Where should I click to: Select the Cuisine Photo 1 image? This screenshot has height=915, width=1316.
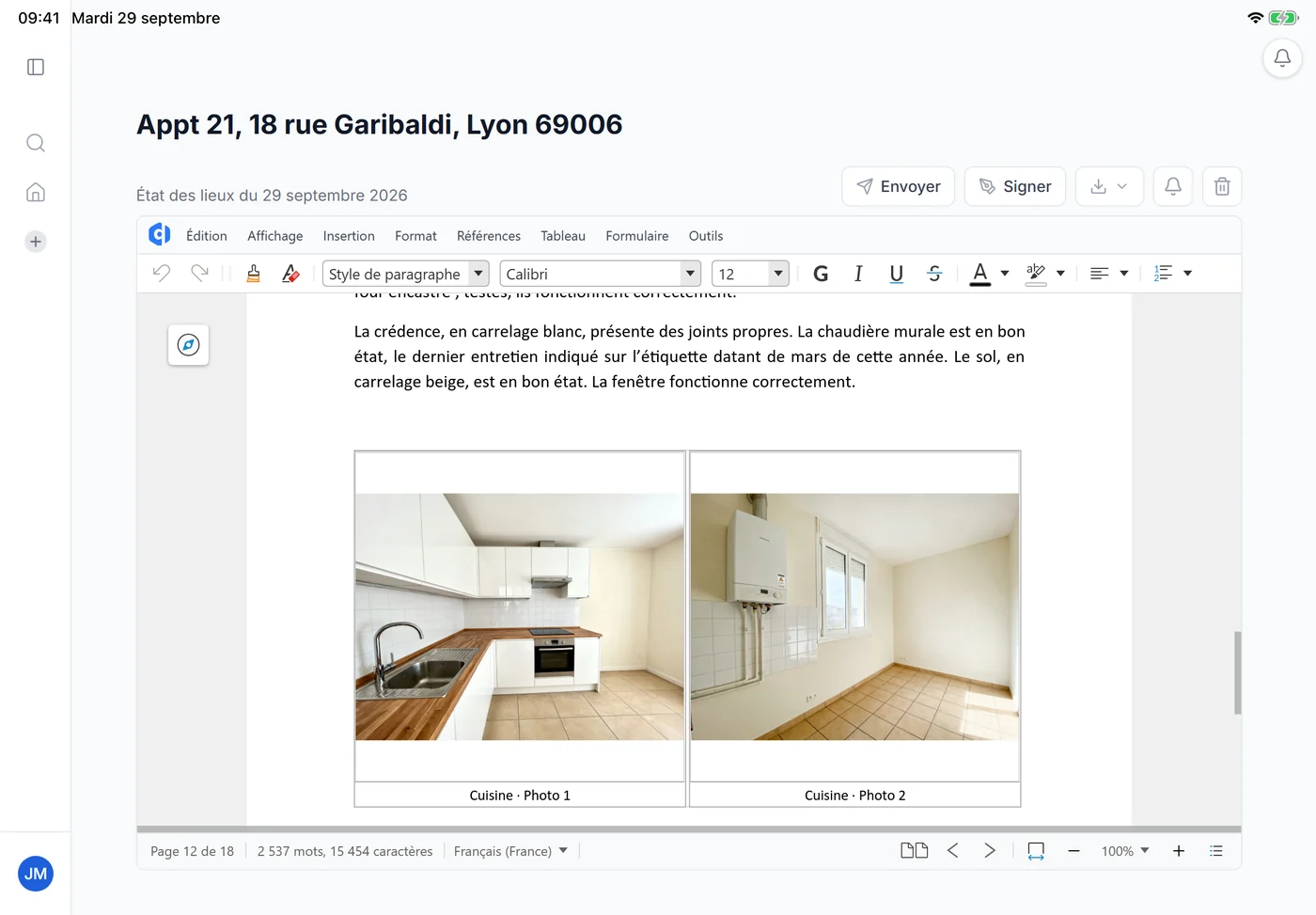(520, 617)
